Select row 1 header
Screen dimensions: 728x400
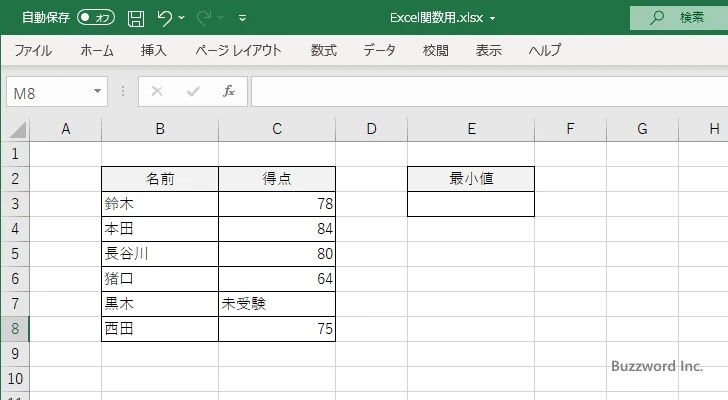tap(15, 154)
